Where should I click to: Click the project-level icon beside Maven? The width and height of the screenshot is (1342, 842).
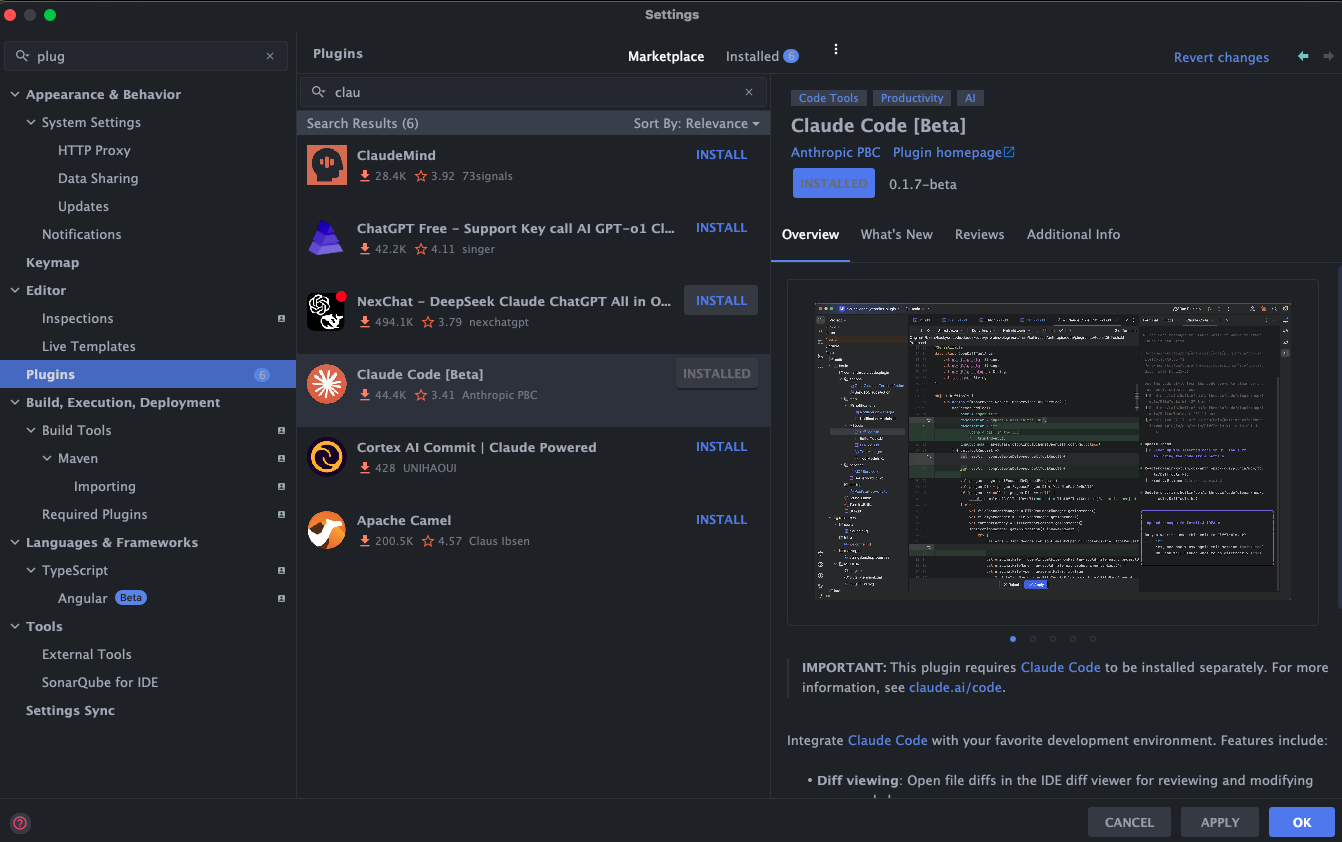click(281, 459)
